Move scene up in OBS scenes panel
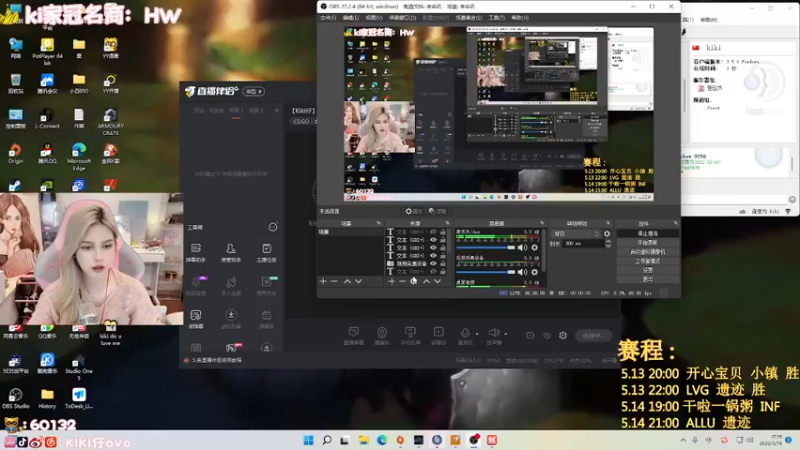 pos(347,281)
